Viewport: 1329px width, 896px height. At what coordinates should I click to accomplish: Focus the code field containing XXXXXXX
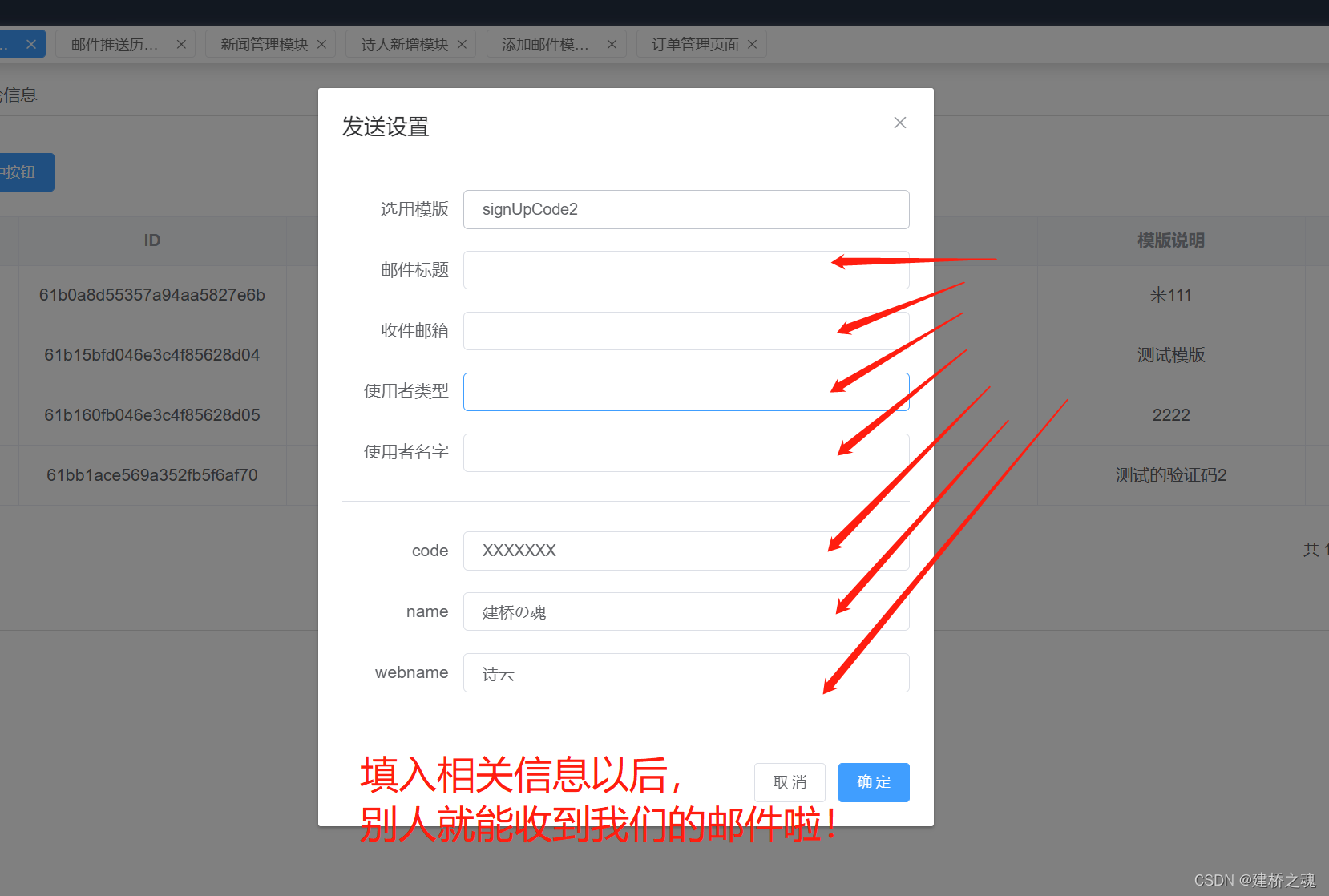686,551
